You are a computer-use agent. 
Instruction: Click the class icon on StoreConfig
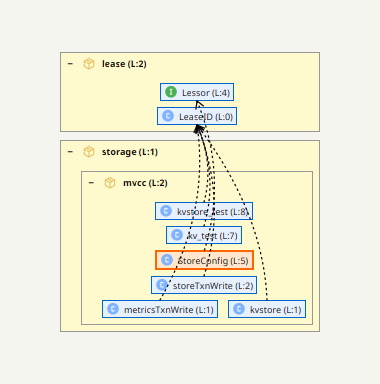pos(167,260)
